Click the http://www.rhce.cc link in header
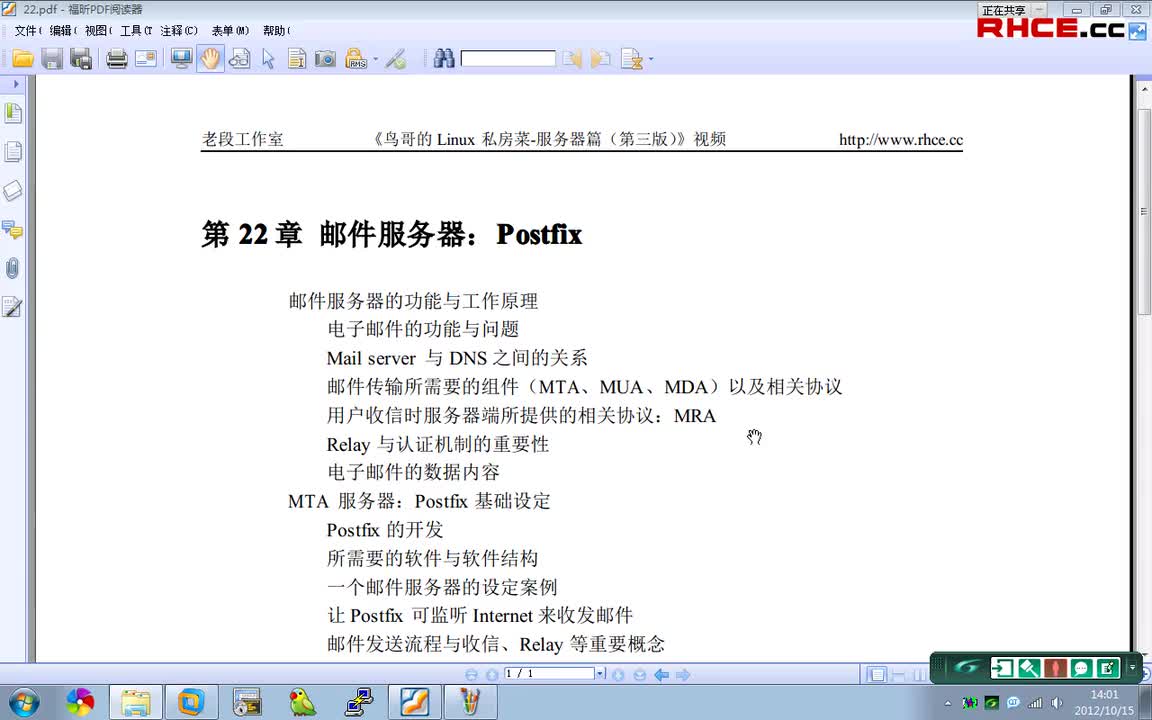 [901, 140]
